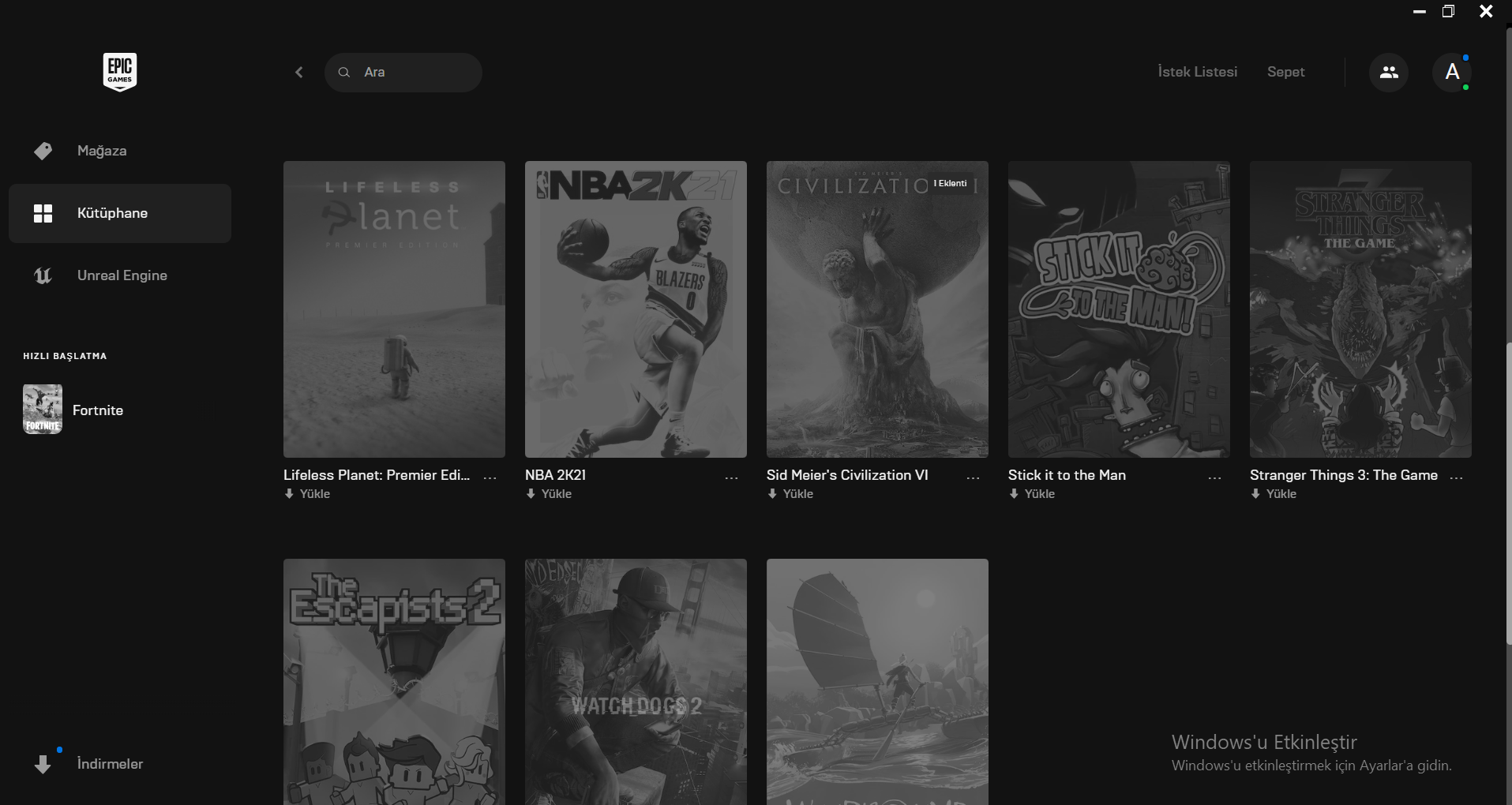The width and height of the screenshot is (1512, 805).
Task: Click download icon under Stick it to the Man
Action: [1014, 494]
